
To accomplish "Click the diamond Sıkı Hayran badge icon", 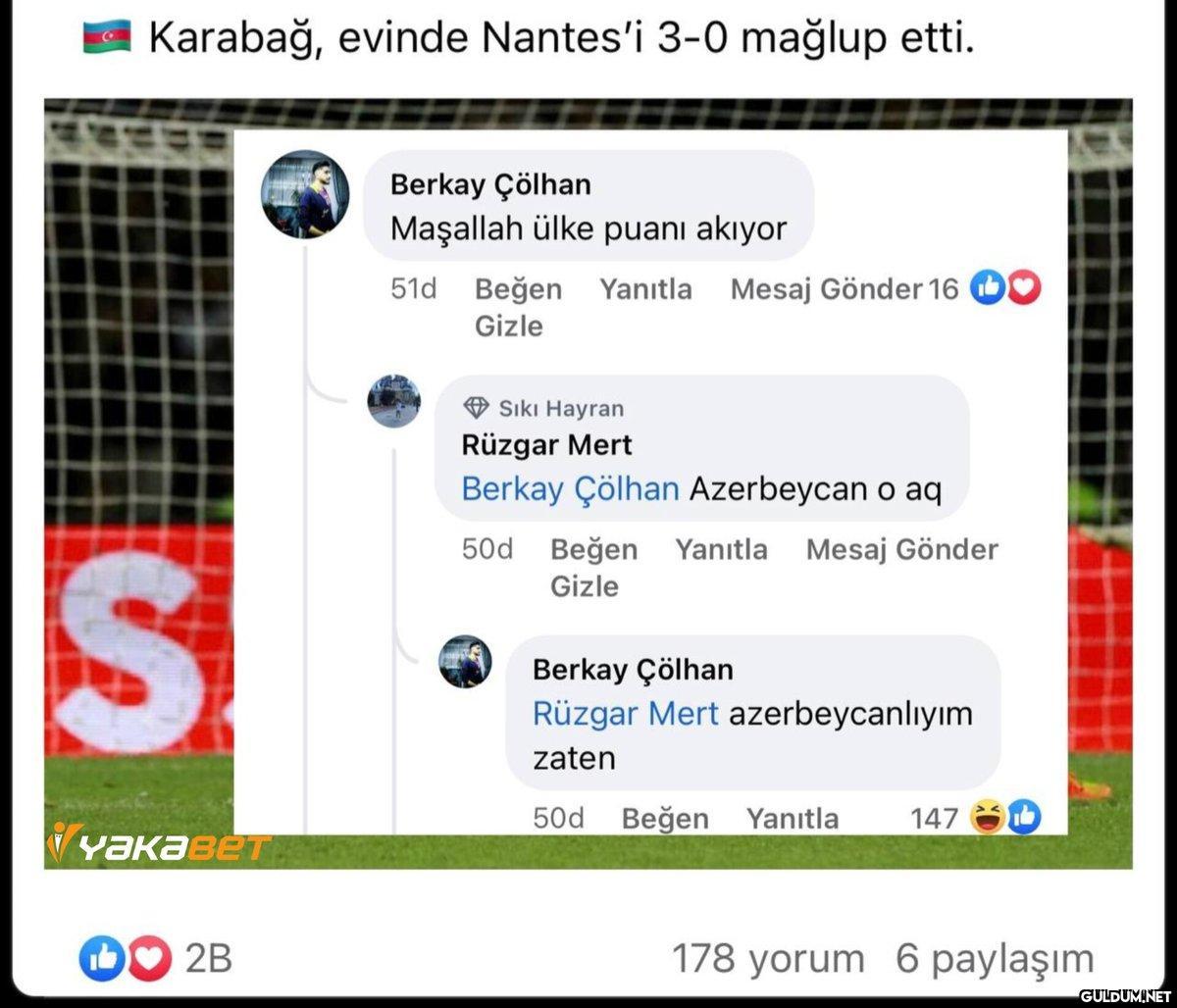I will coord(477,408).
